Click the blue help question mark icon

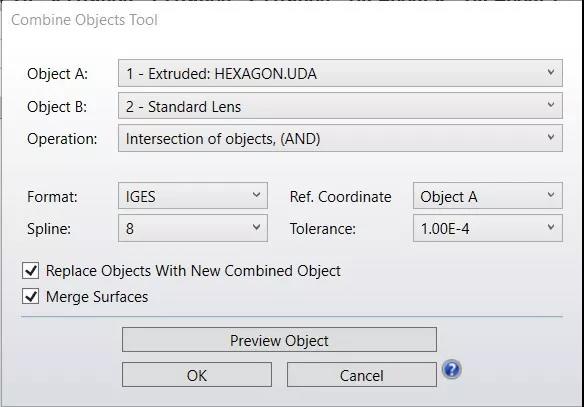[x=452, y=370]
